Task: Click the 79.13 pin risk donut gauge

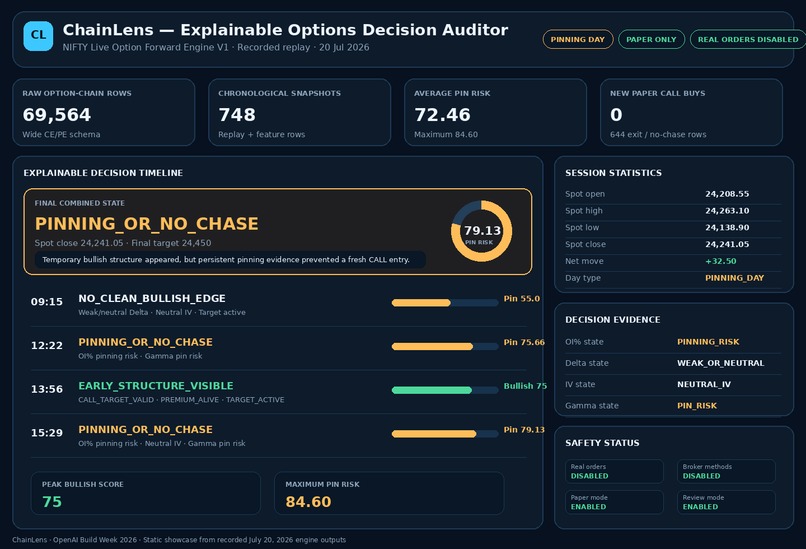Action: (482, 231)
